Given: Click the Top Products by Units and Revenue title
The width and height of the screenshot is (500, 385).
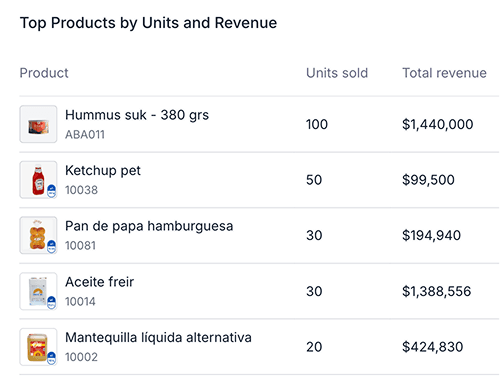Looking at the screenshot, I should point(148,23).
